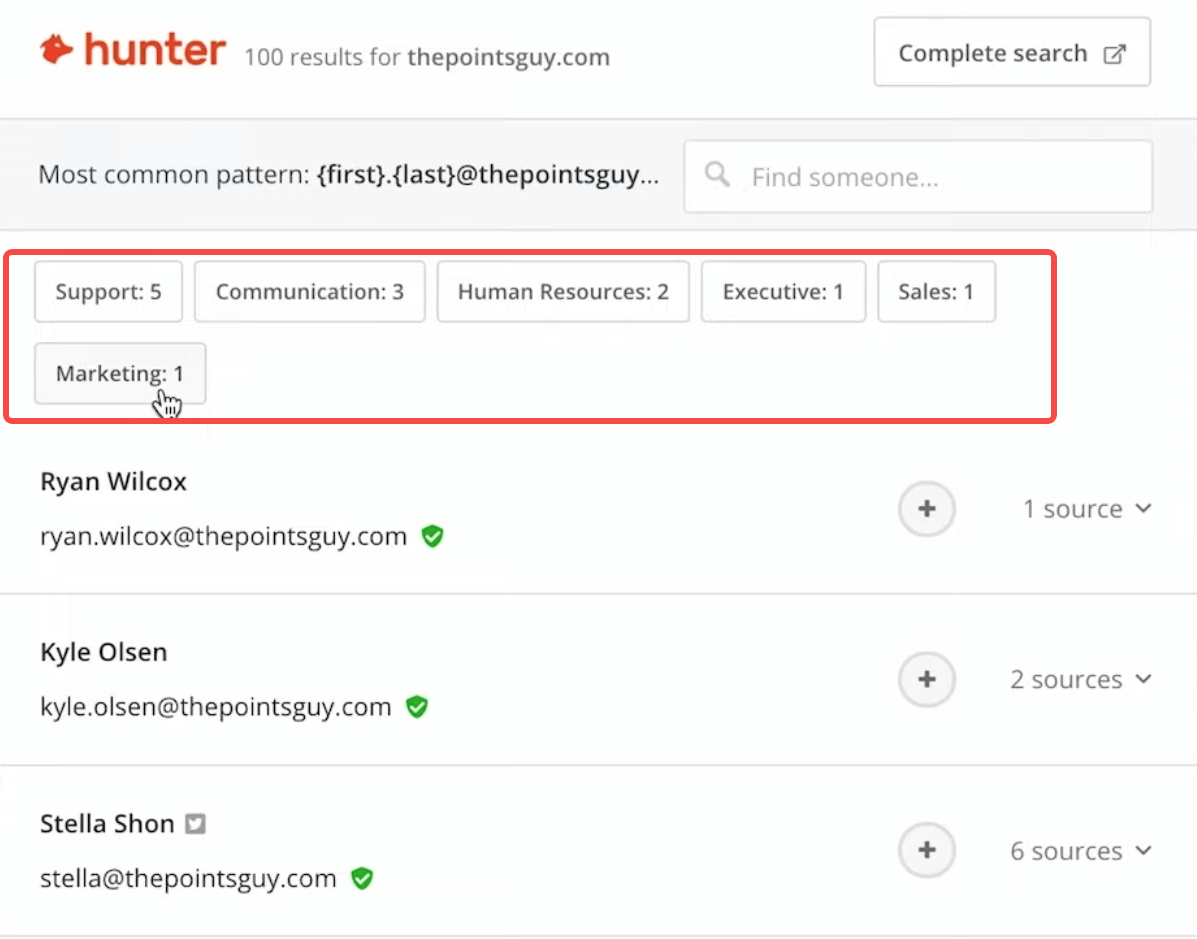Click the magnifier search icon
This screenshot has height=939, width=1197.
point(717,175)
